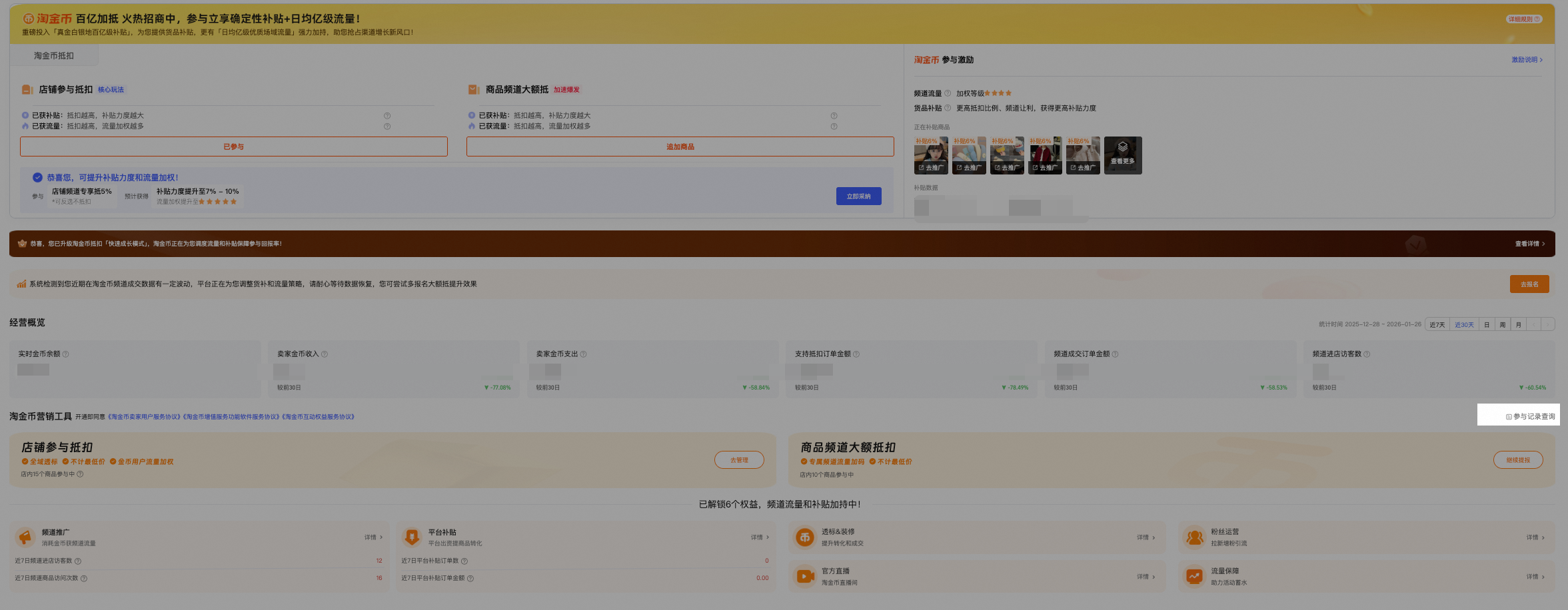Click help icon next to 频道流量
Image resolution: width=1568 pixels, height=610 pixels.
click(948, 93)
